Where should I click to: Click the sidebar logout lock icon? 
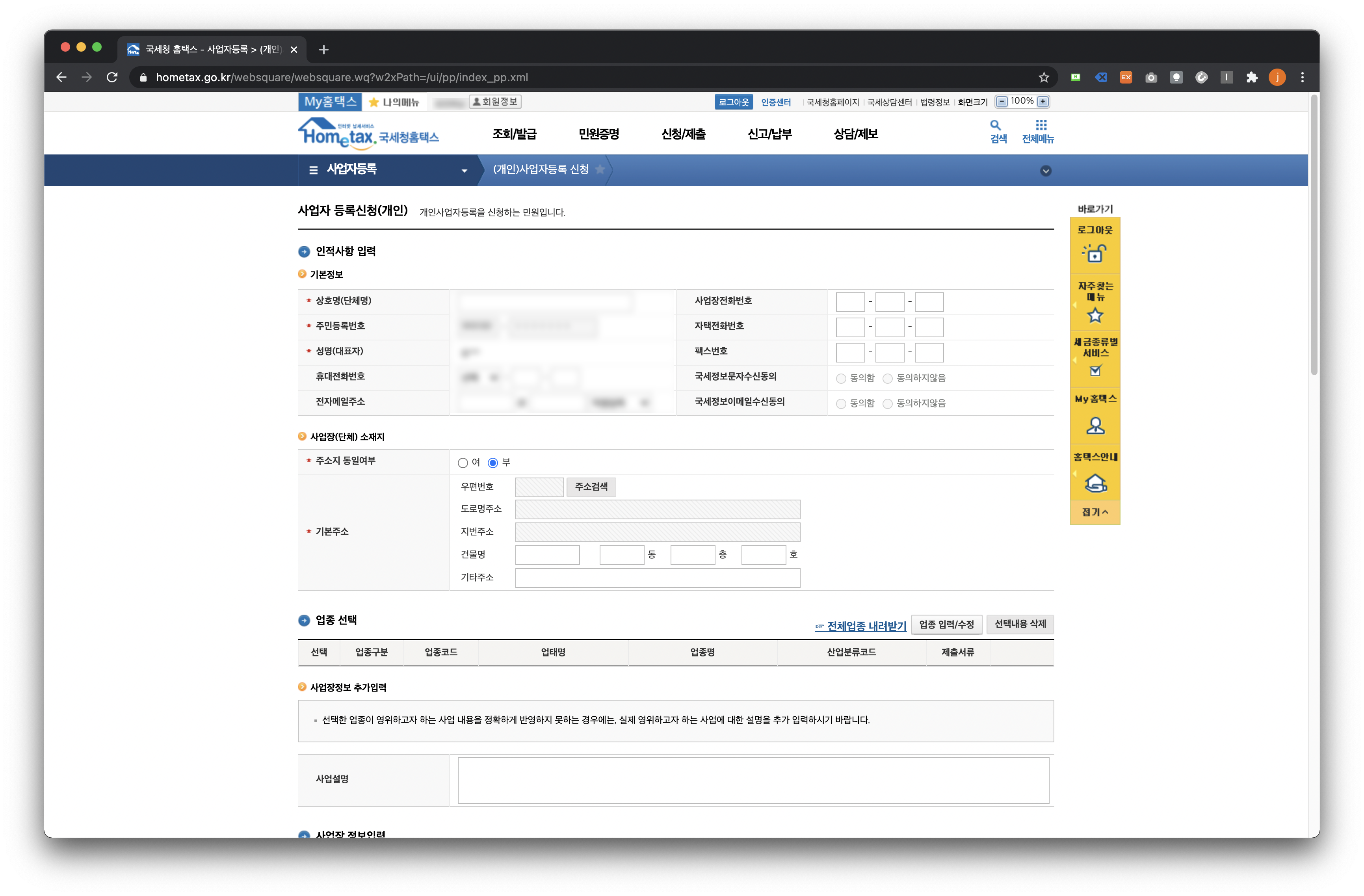[1095, 253]
